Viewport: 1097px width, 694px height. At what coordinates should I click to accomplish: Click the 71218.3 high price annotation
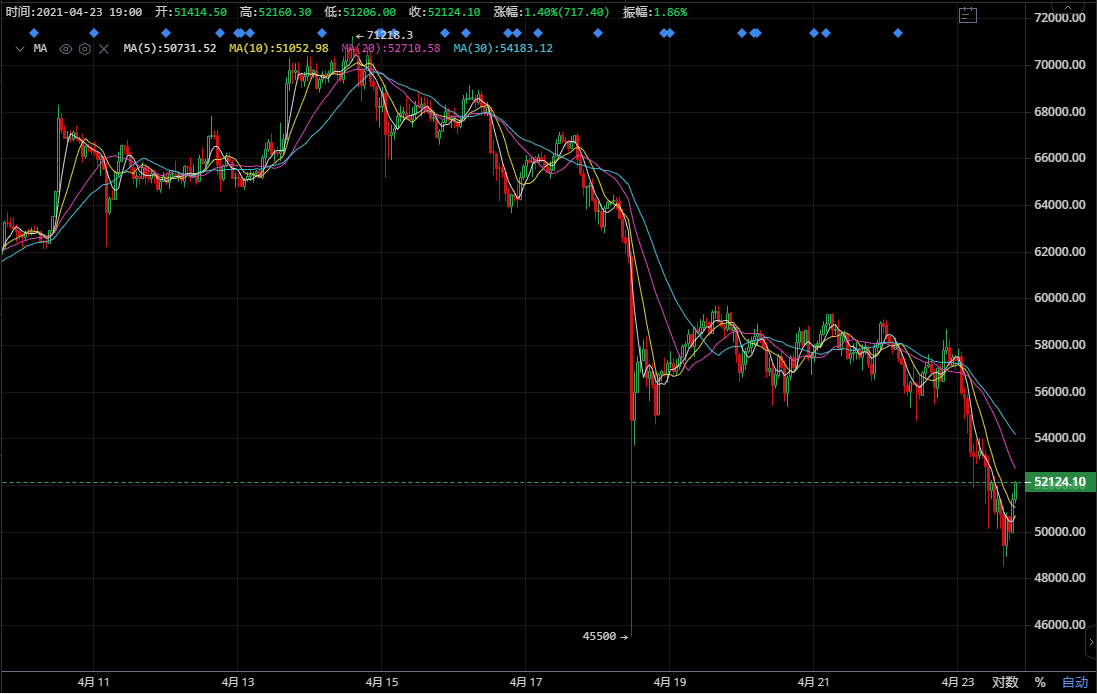[x=388, y=35]
